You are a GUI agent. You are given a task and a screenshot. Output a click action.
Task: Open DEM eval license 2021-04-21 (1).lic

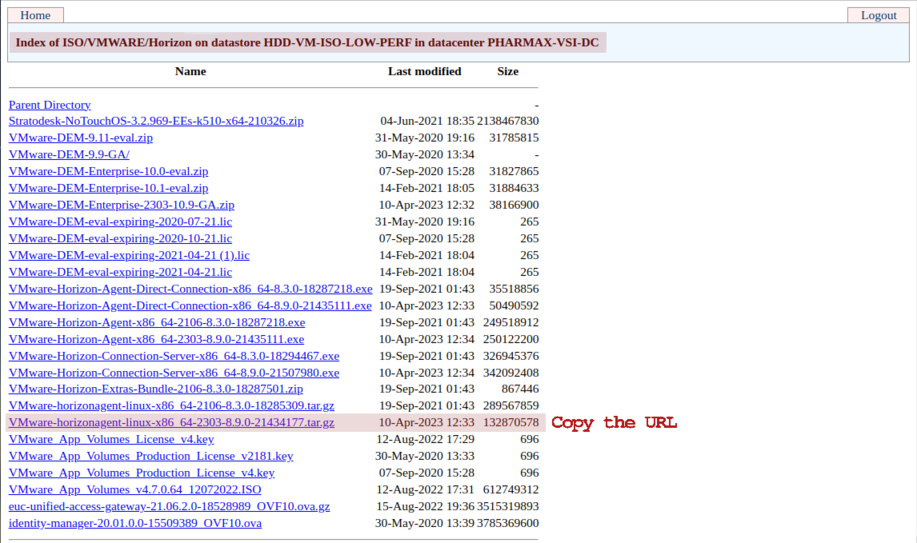pos(129,256)
